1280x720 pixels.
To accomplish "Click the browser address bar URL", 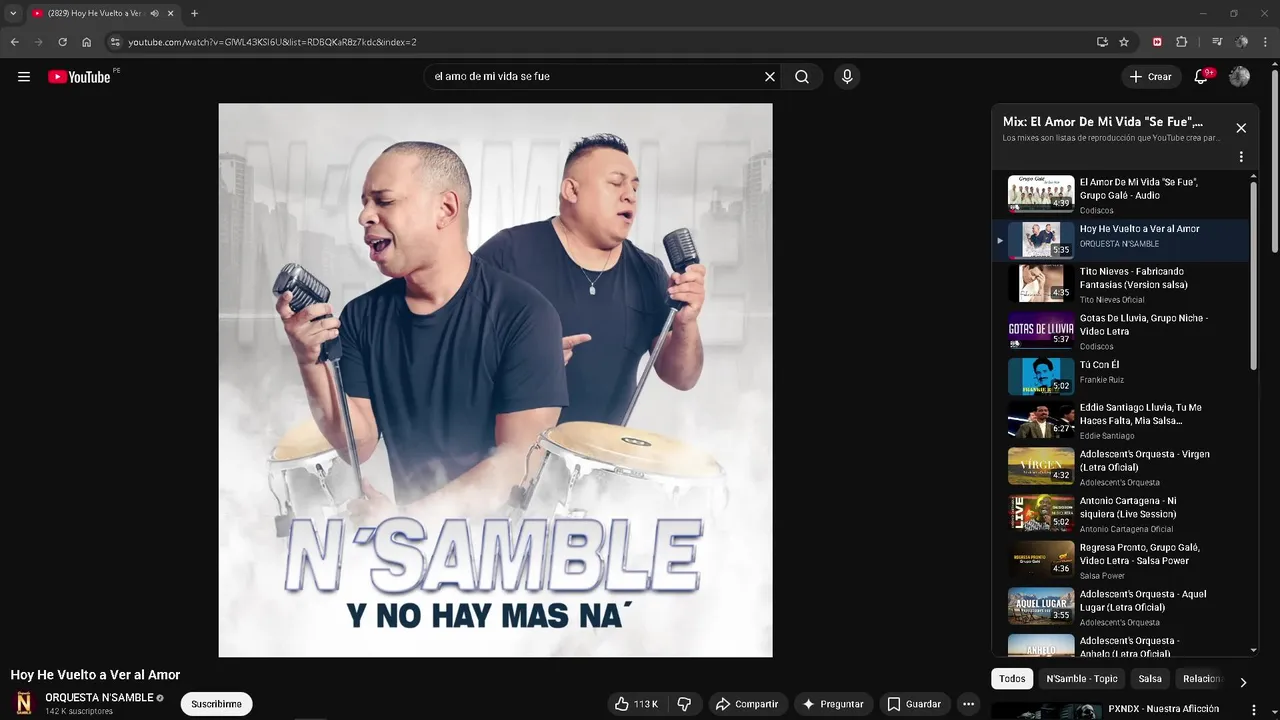I will pos(272,42).
